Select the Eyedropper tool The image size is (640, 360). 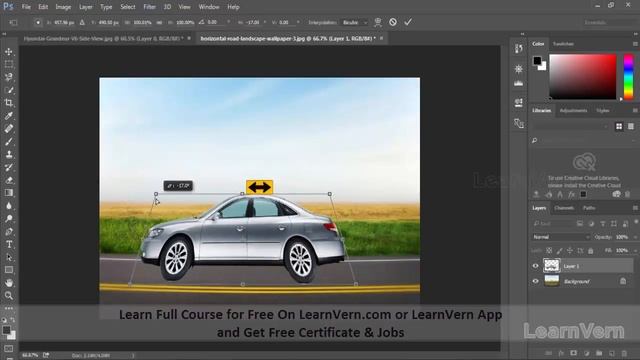point(9,116)
